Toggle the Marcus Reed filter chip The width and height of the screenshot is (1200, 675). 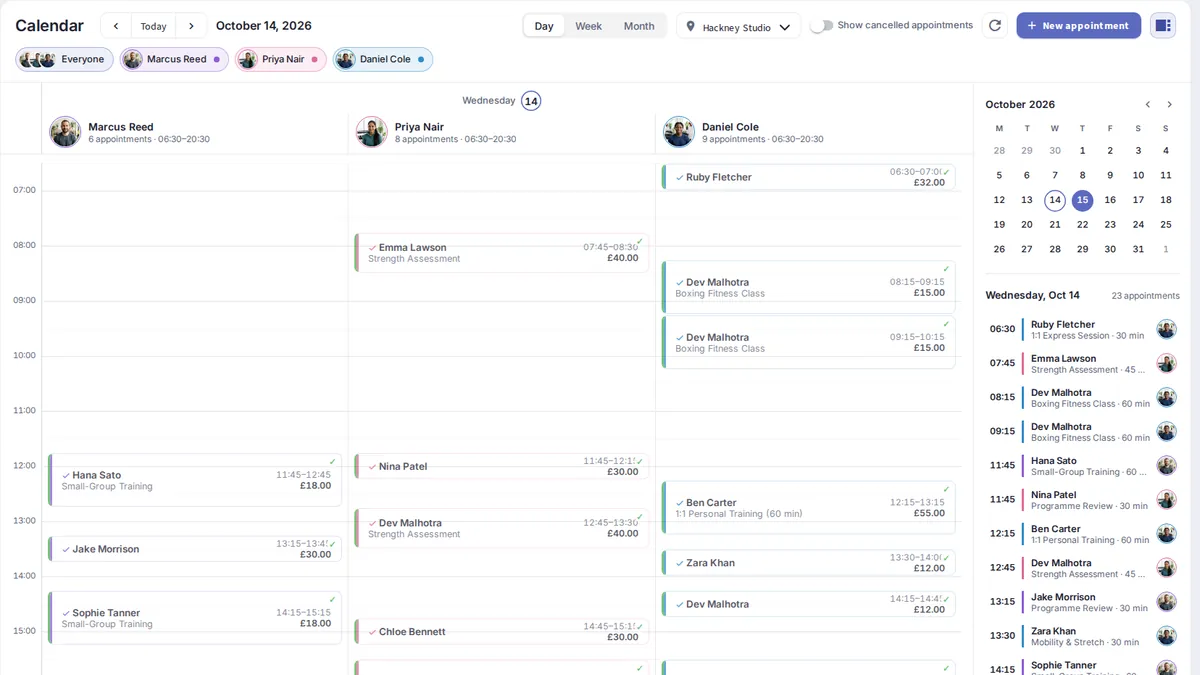173,59
